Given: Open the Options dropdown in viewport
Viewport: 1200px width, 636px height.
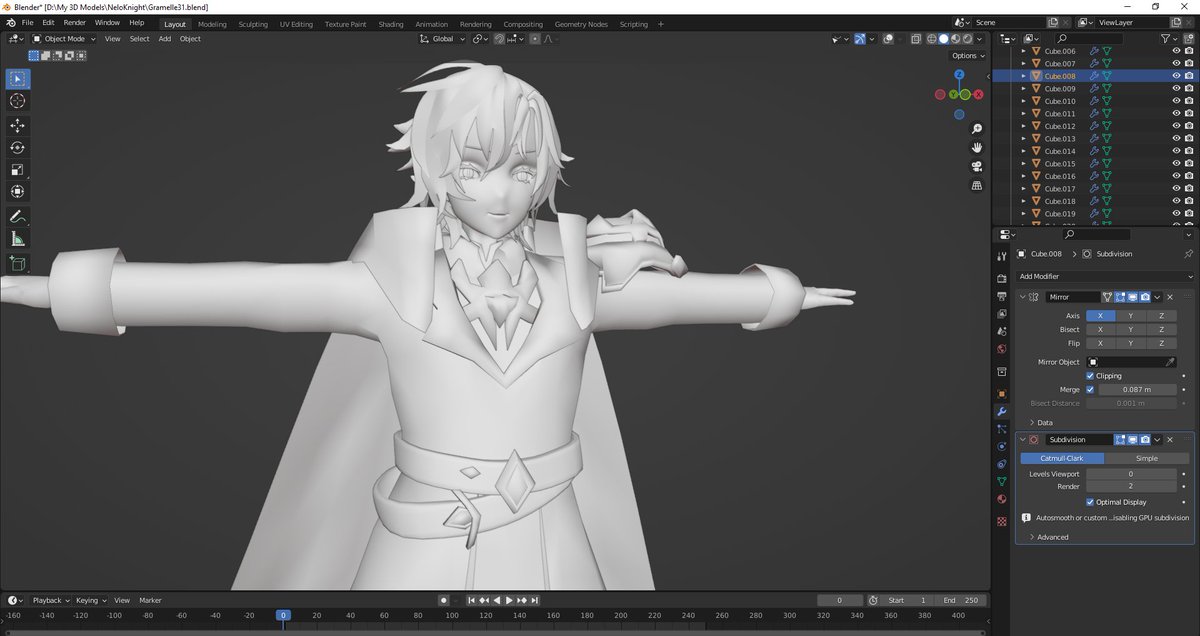Looking at the screenshot, I should (967, 56).
